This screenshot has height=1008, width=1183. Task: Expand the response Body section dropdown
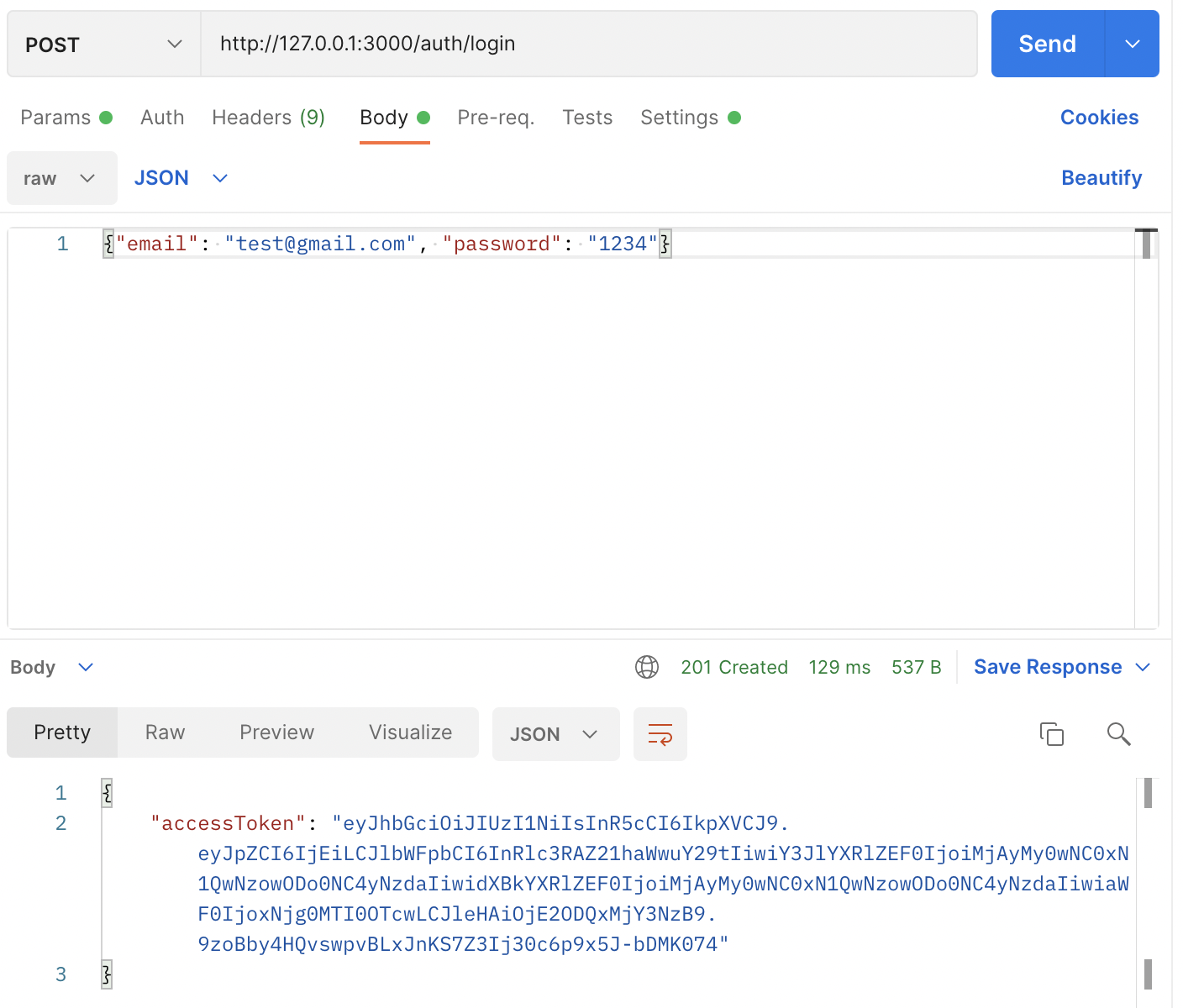coord(52,667)
